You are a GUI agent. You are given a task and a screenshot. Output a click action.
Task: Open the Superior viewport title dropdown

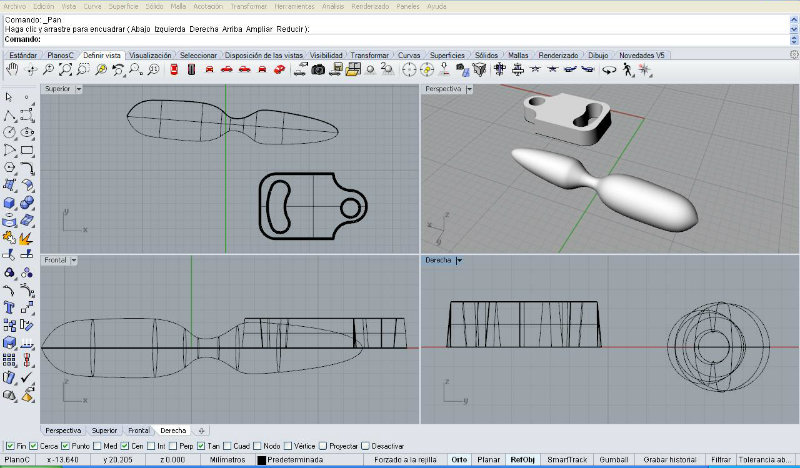pos(80,89)
